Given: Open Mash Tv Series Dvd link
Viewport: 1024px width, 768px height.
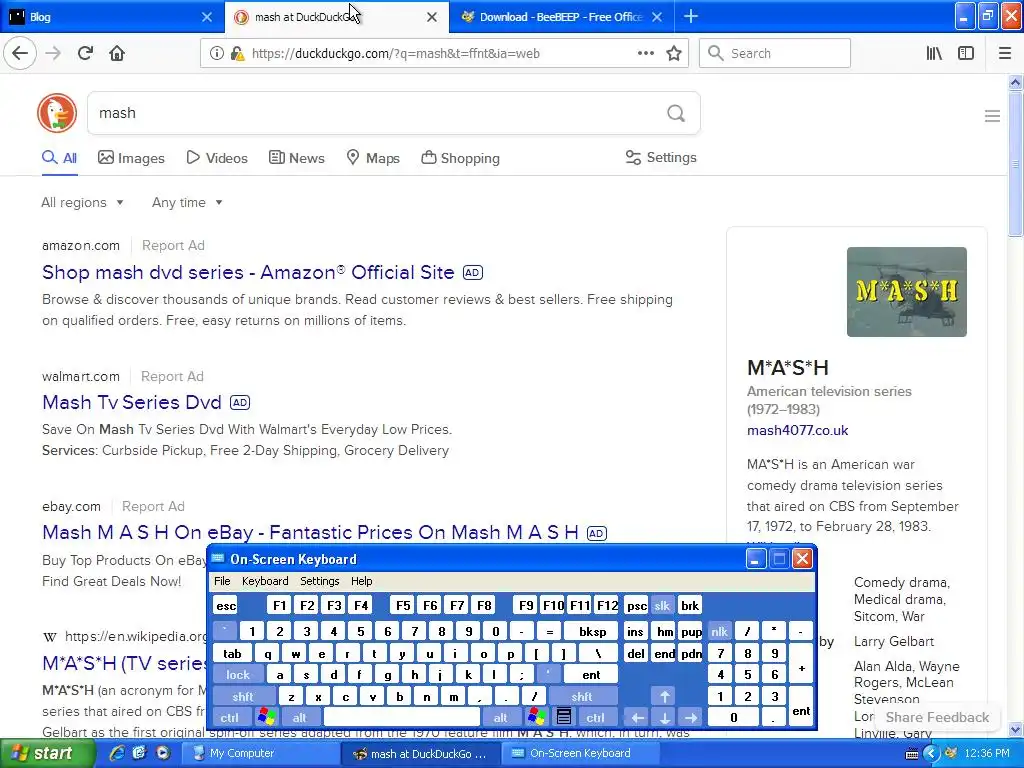Looking at the screenshot, I should (132, 402).
